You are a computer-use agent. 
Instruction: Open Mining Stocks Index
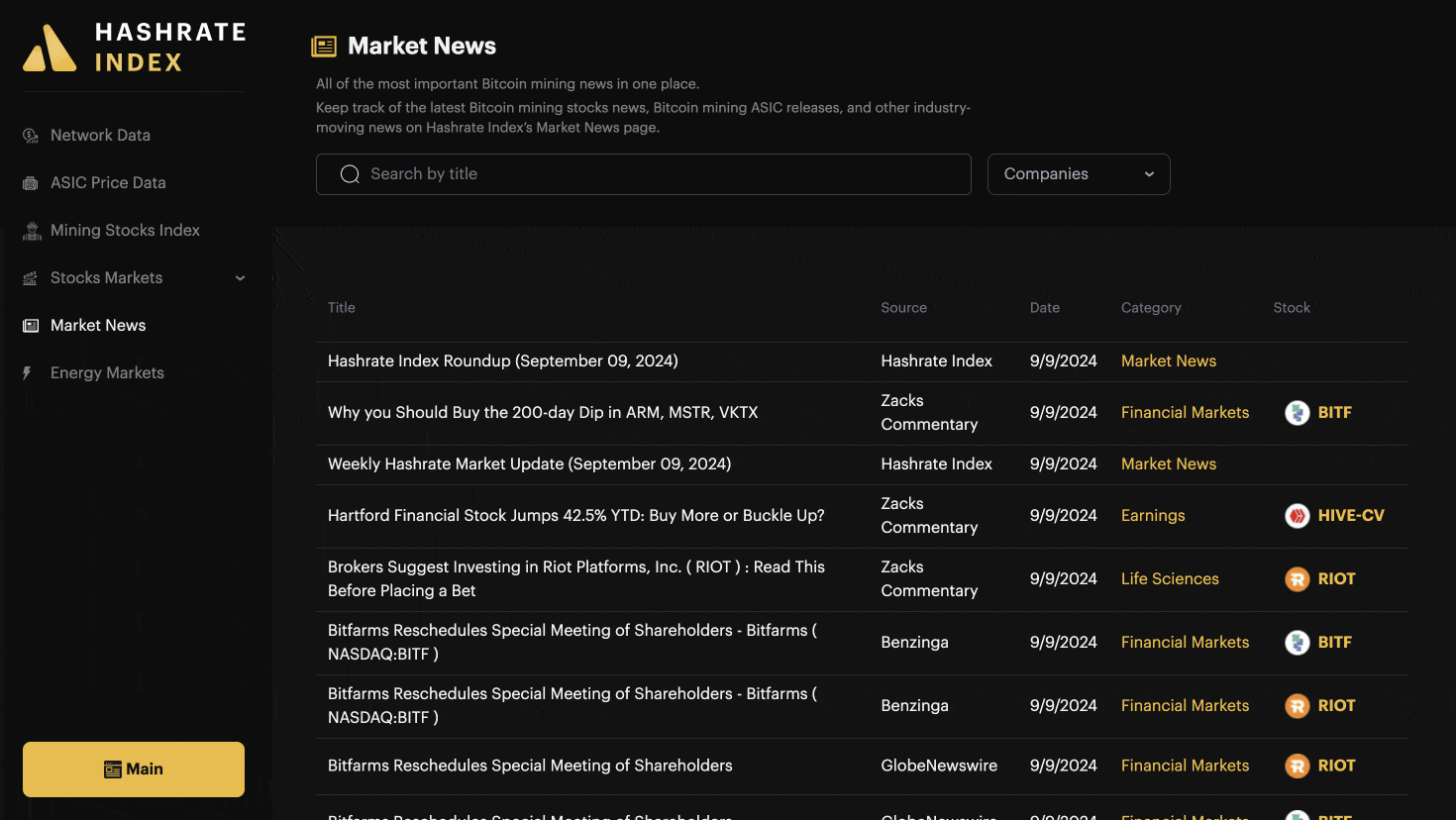125,231
